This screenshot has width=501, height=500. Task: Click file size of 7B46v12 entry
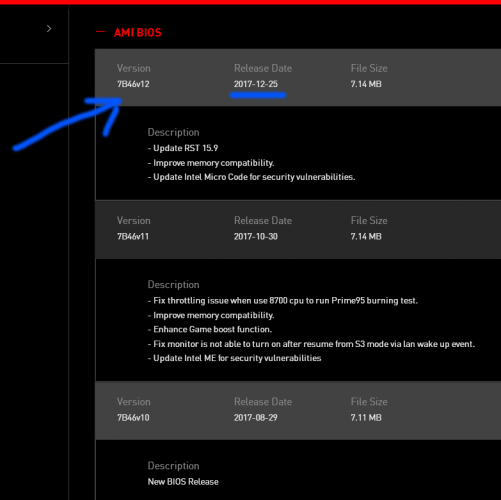tap(366, 84)
